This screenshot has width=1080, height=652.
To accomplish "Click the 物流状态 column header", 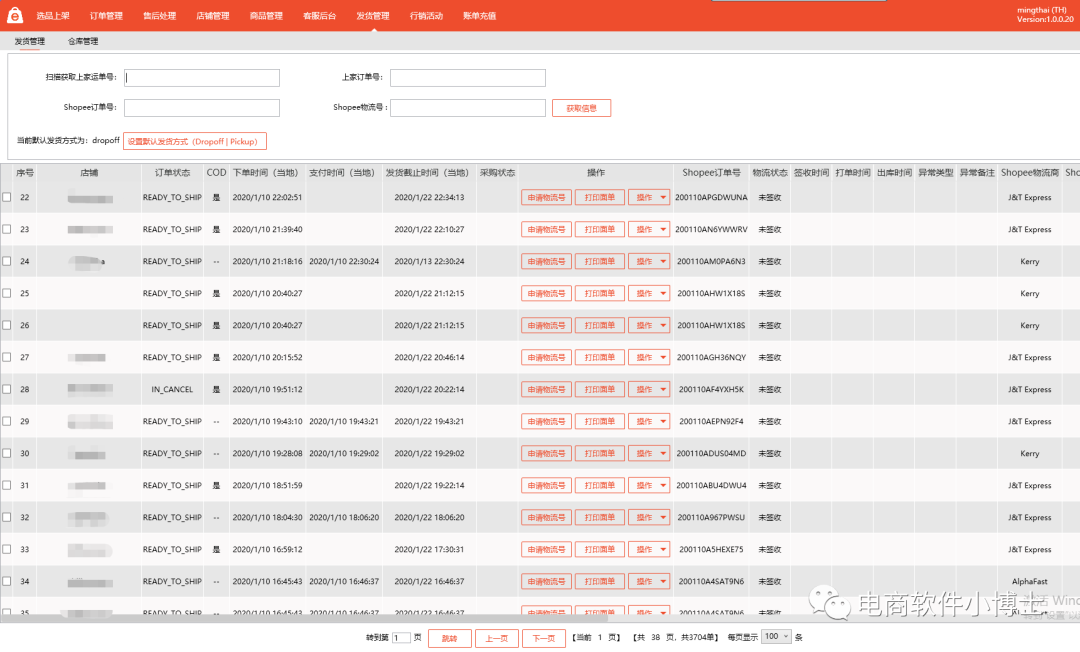I will coord(769,173).
